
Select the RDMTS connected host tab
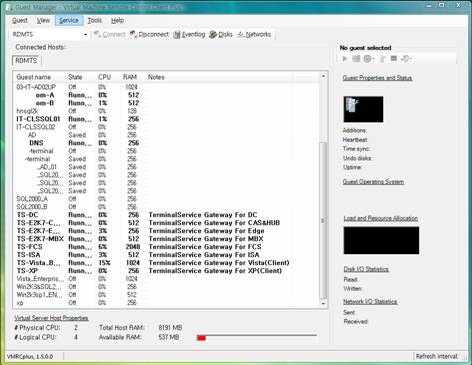click(x=26, y=61)
